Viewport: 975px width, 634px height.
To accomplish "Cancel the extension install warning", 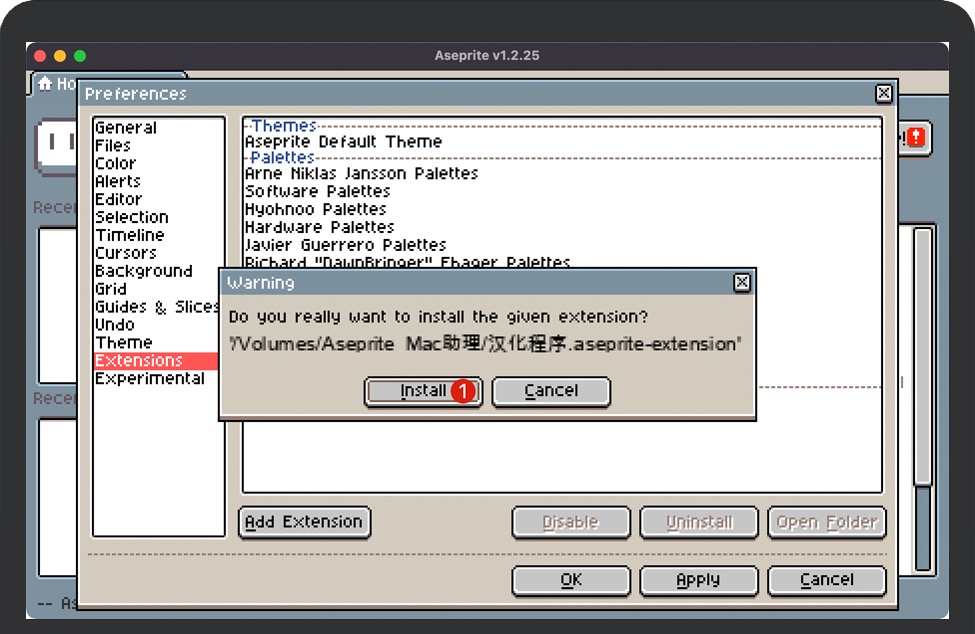I will click(x=551, y=391).
